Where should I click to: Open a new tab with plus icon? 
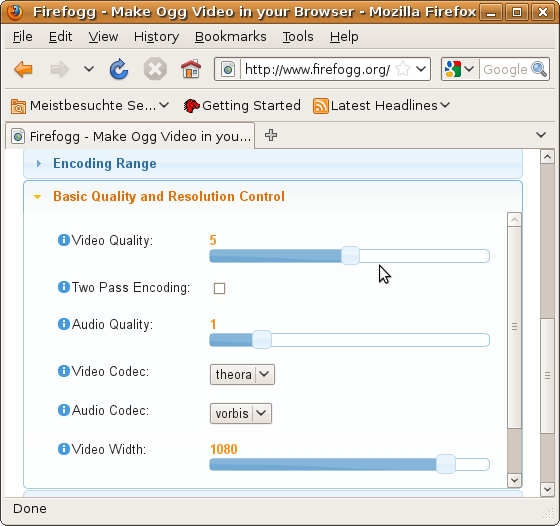click(x=271, y=135)
